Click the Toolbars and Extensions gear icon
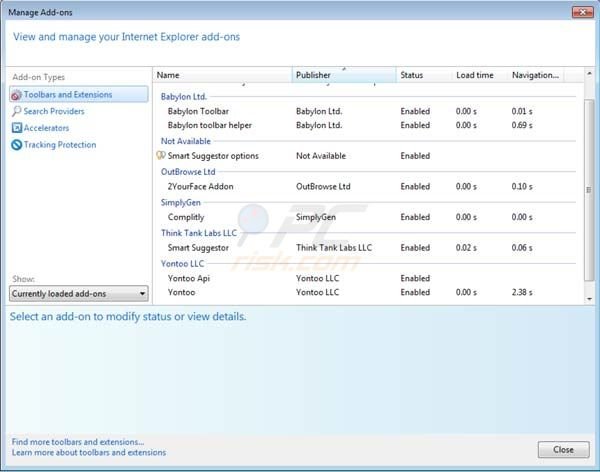600x472 pixels. click(x=16, y=95)
